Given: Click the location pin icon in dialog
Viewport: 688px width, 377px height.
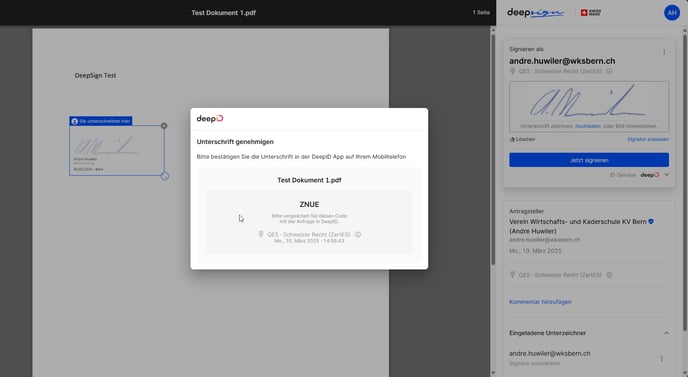Looking at the screenshot, I should click(x=261, y=234).
